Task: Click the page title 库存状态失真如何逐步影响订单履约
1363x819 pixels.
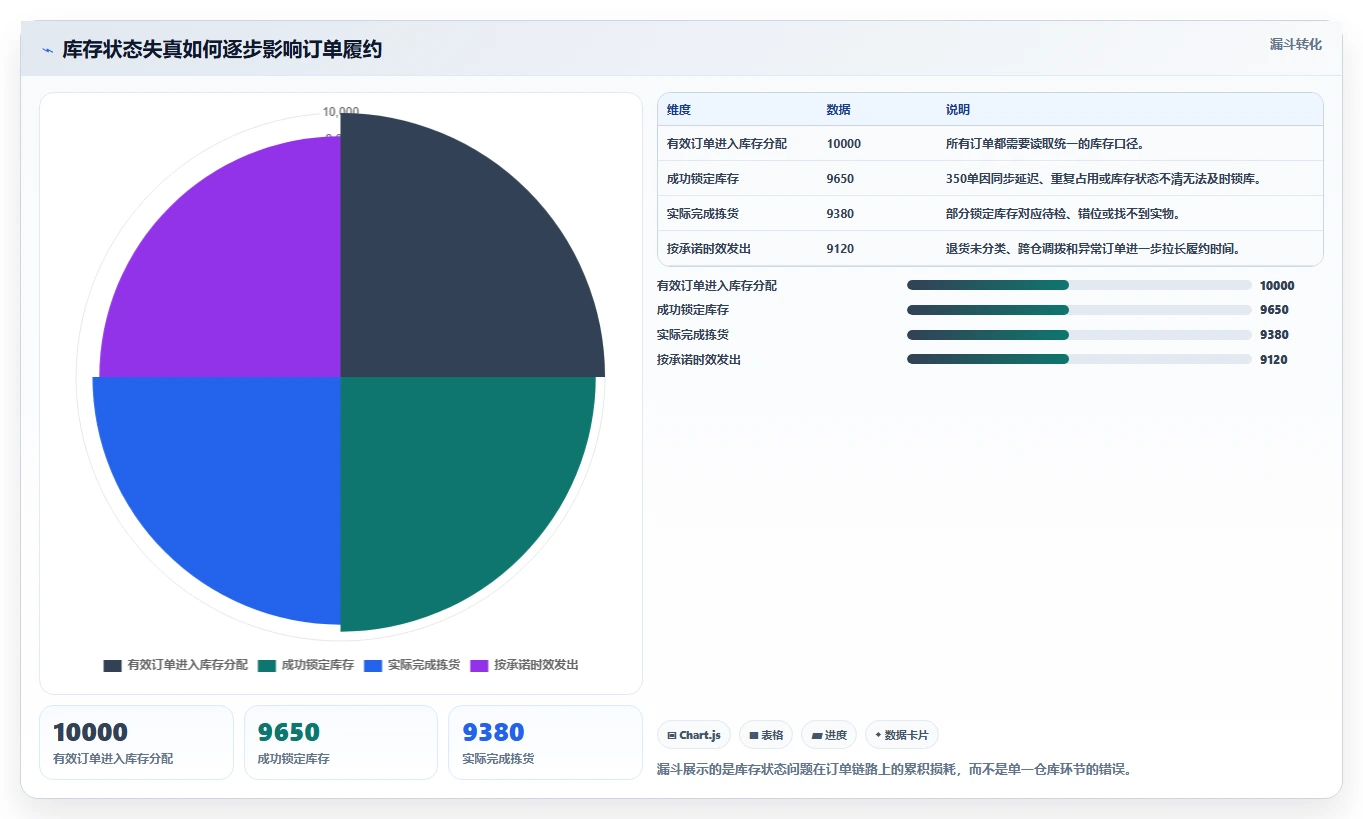Action: coord(222,50)
